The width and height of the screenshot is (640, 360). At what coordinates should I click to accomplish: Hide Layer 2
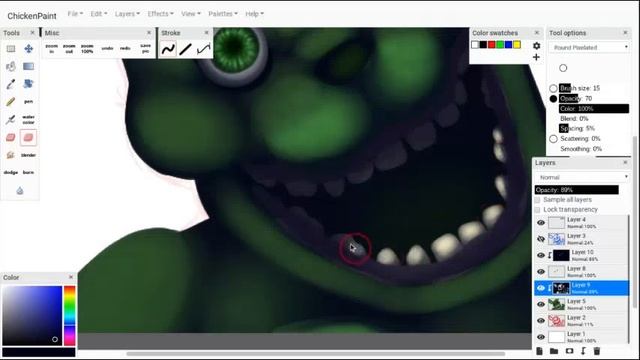click(541, 321)
